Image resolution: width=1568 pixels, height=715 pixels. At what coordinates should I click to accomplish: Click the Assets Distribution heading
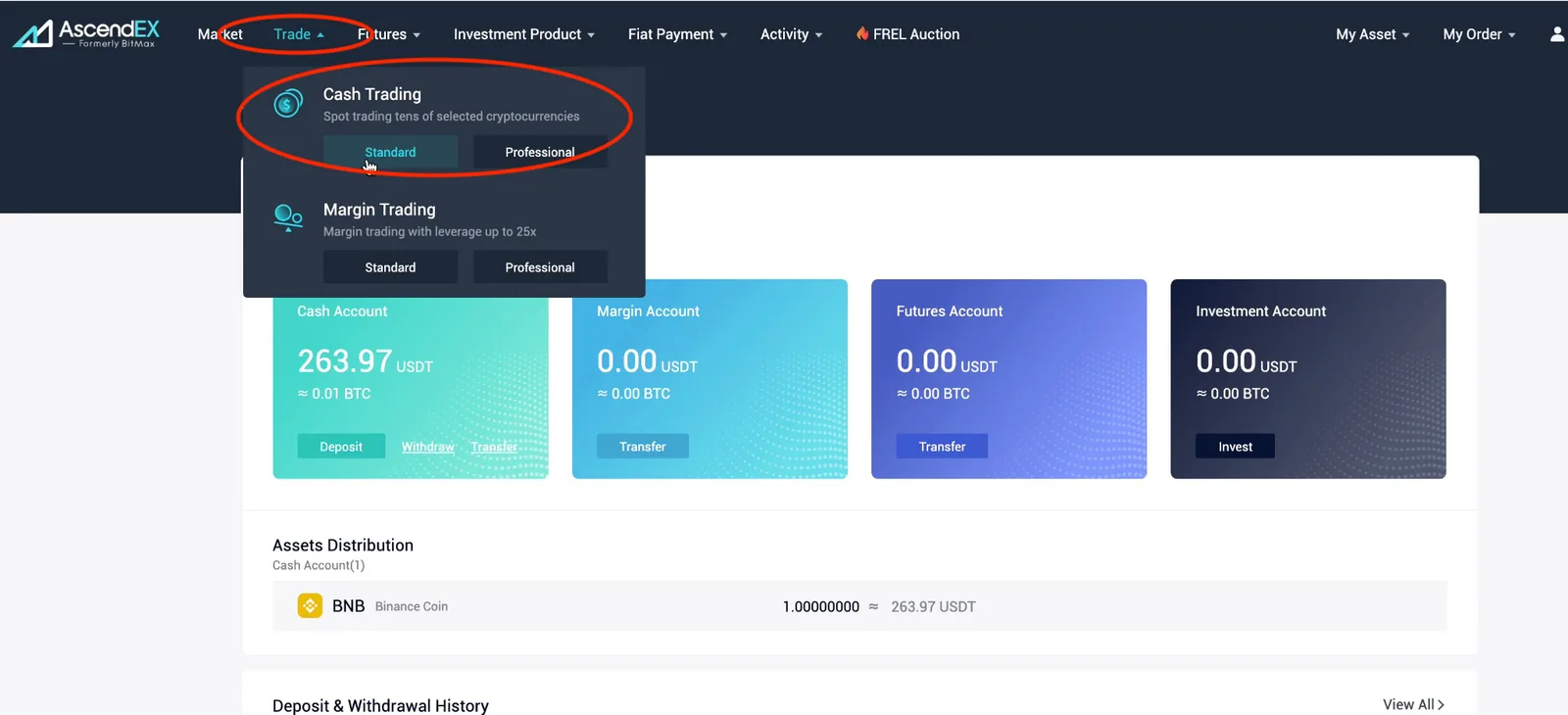343,546
